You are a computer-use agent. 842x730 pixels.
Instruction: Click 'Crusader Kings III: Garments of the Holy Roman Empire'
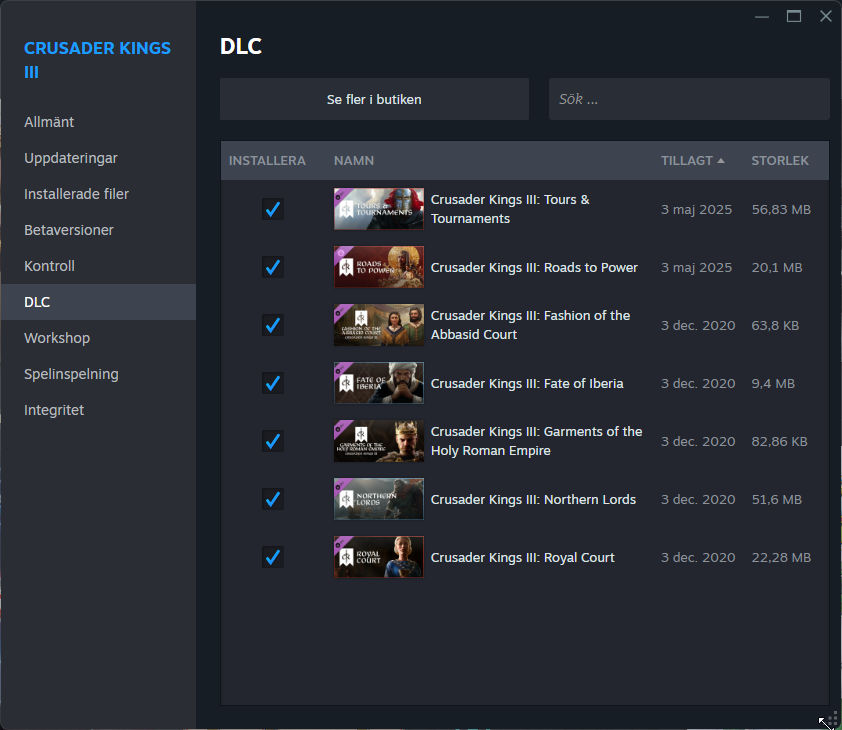[536, 441]
